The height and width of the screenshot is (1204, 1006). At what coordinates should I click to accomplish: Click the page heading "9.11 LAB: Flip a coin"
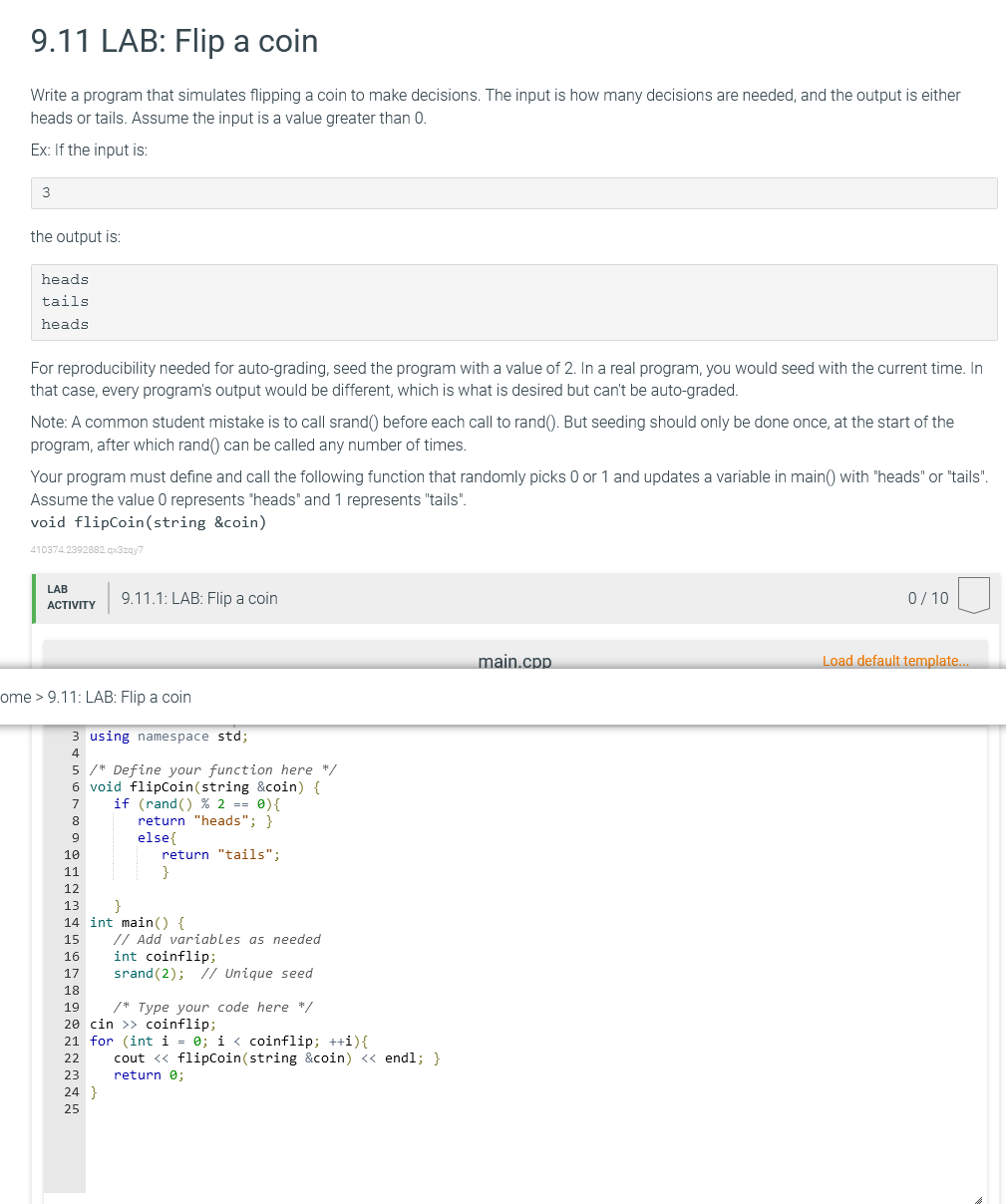[x=173, y=42]
